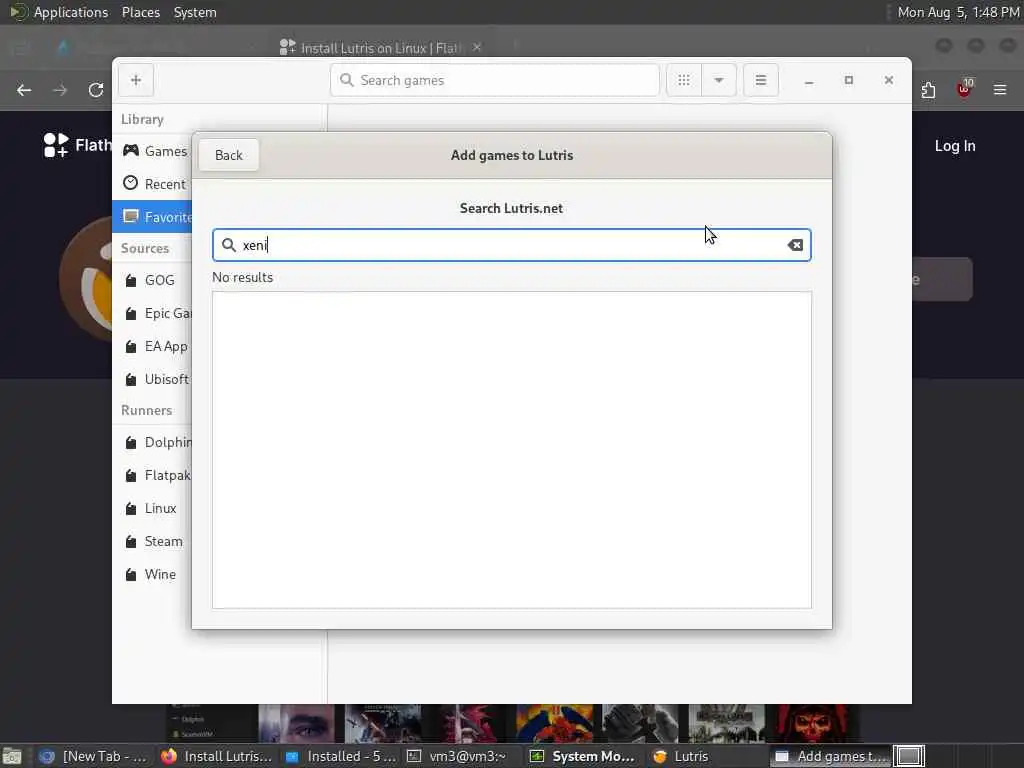Screen dimensions: 1024x768
Task: Close the Install Lutris on Linux tab
Action: point(477,47)
